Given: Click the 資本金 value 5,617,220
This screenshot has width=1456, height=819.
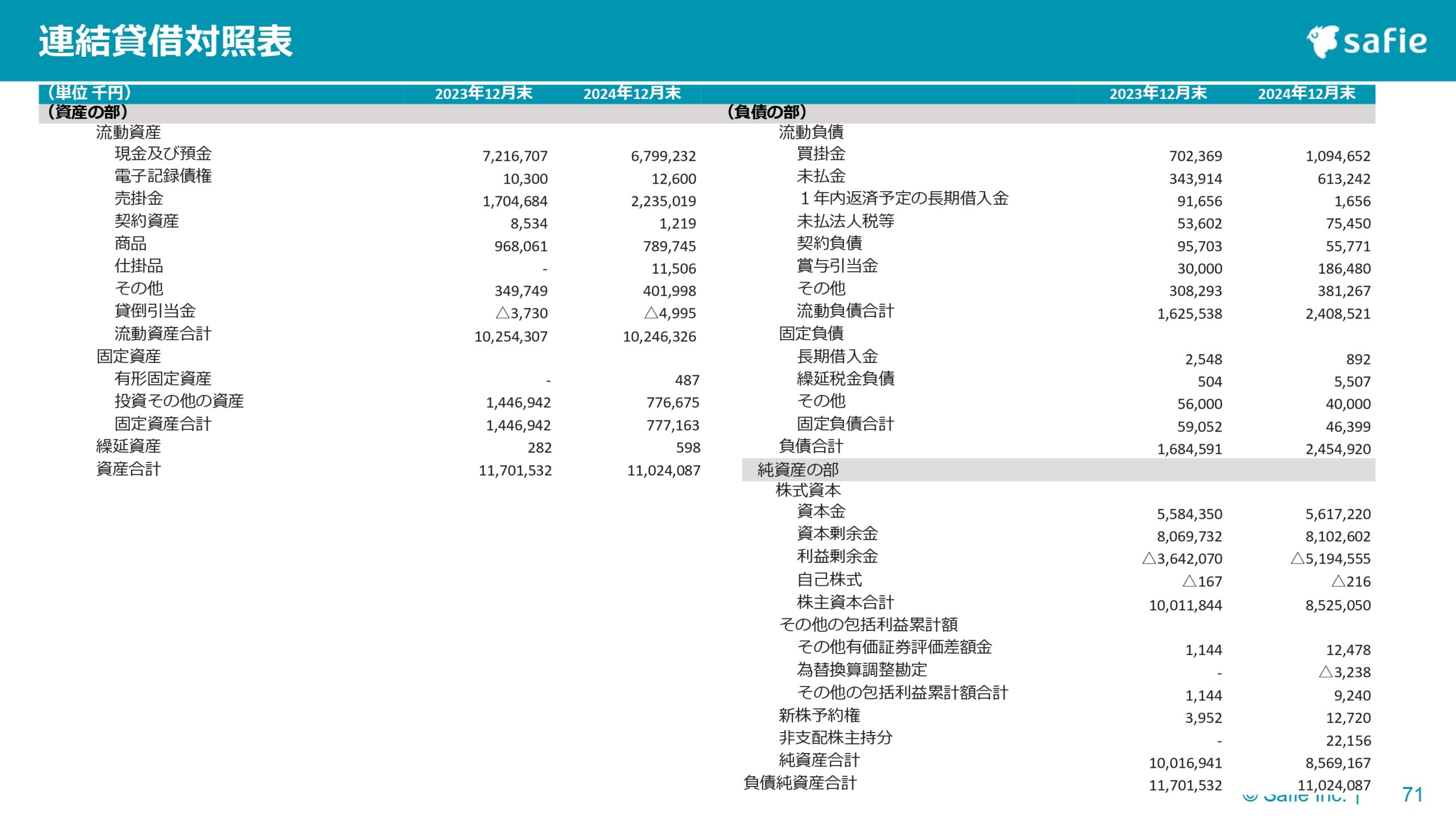Looking at the screenshot, I should pyautogui.click(x=1338, y=514).
